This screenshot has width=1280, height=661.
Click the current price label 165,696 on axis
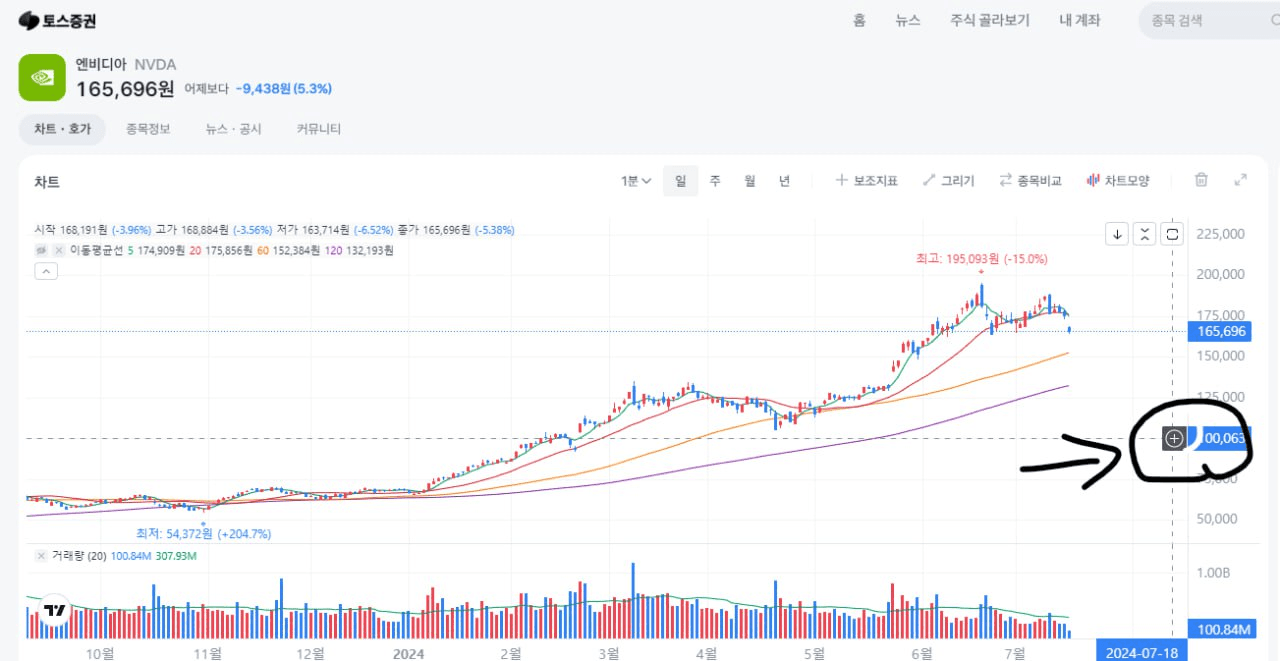click(1219, 331)
